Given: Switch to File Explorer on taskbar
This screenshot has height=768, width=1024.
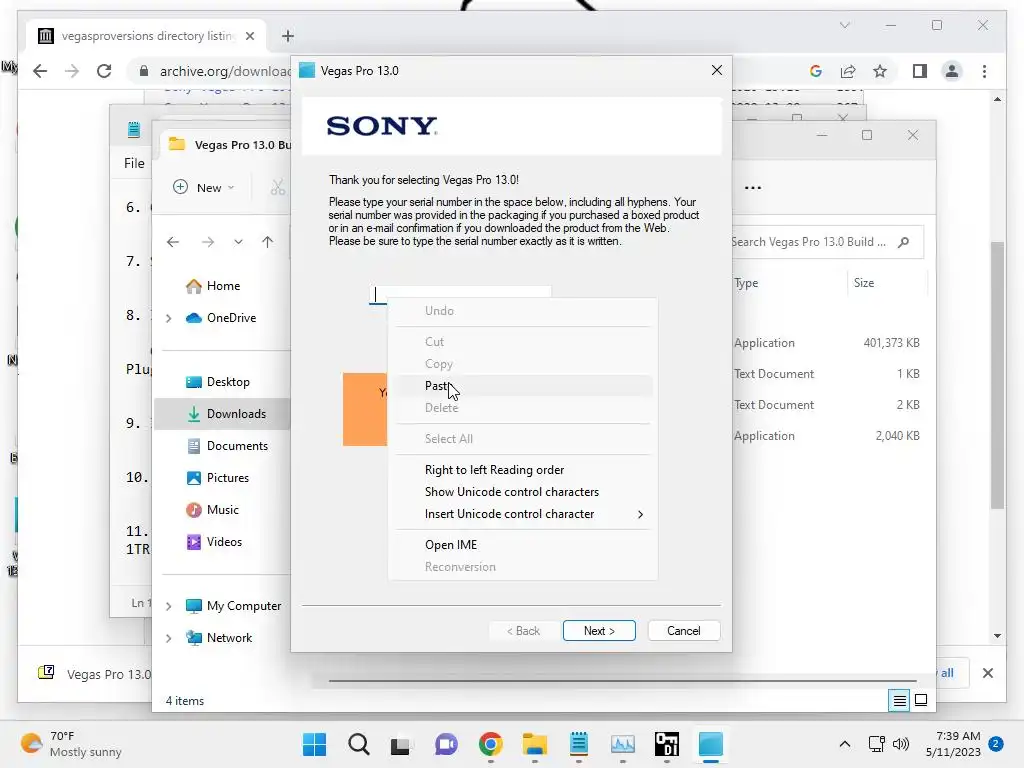Looking at the screenshot, I should [534, 744].
